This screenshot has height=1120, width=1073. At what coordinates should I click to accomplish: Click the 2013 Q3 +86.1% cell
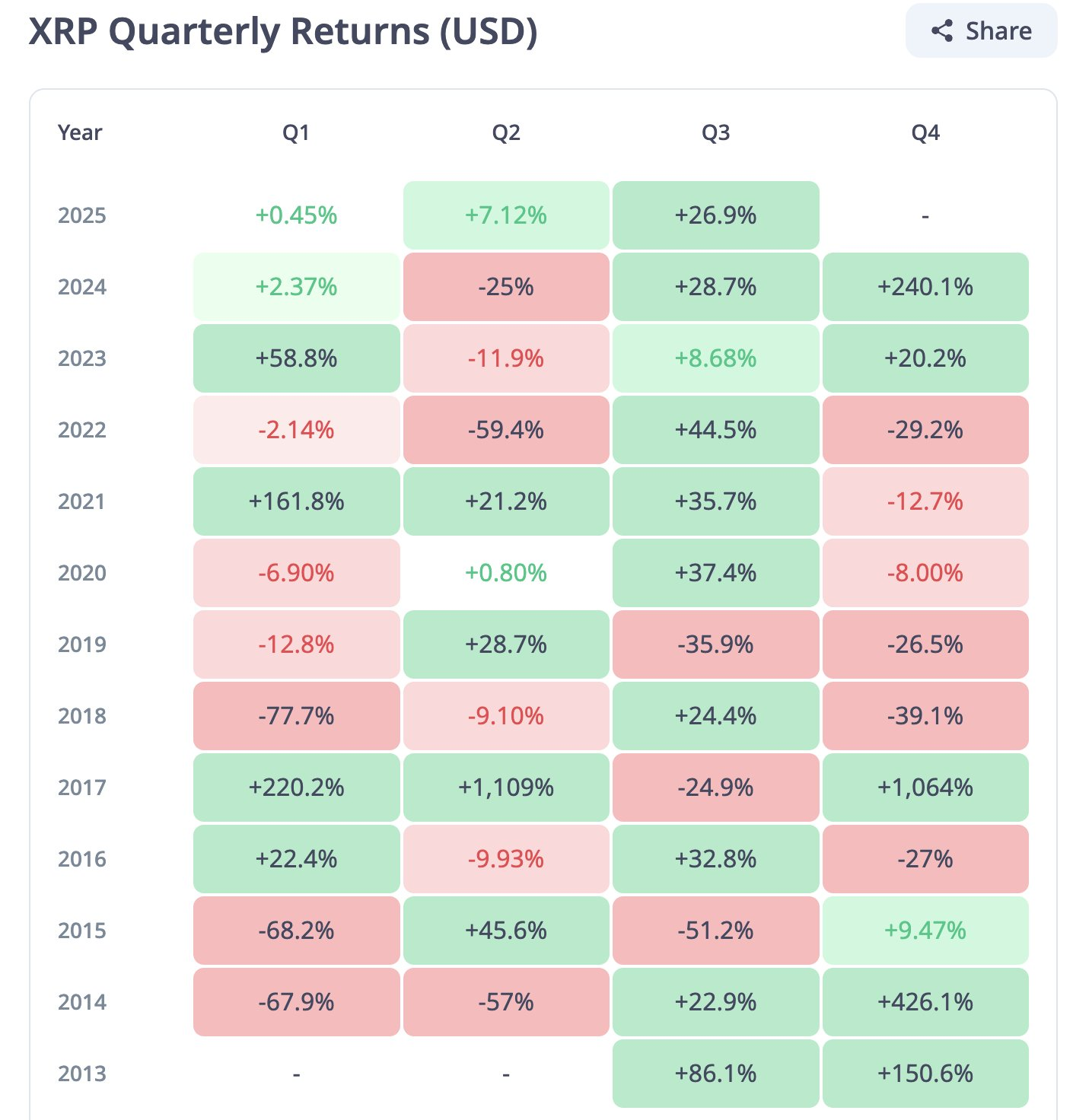tap(715, 1074)
